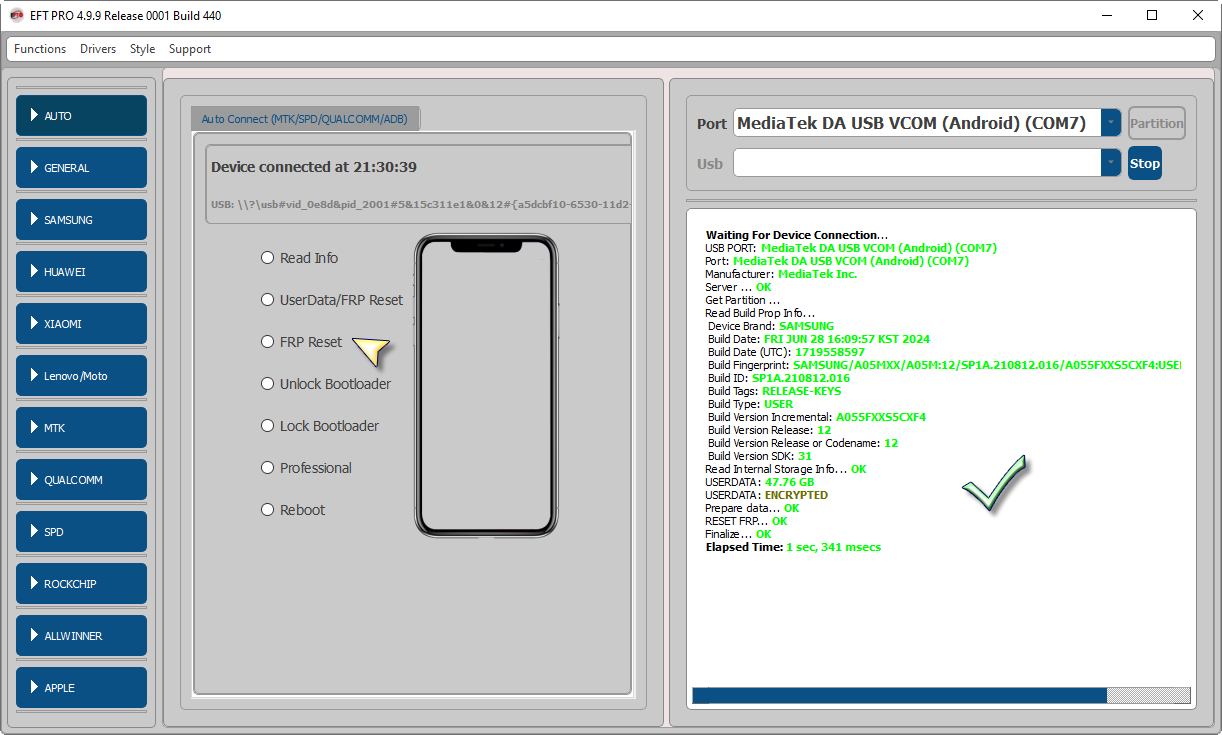Click 'Build Version SDK: 31' log line

pyautogui.click(x=759, y=456)
